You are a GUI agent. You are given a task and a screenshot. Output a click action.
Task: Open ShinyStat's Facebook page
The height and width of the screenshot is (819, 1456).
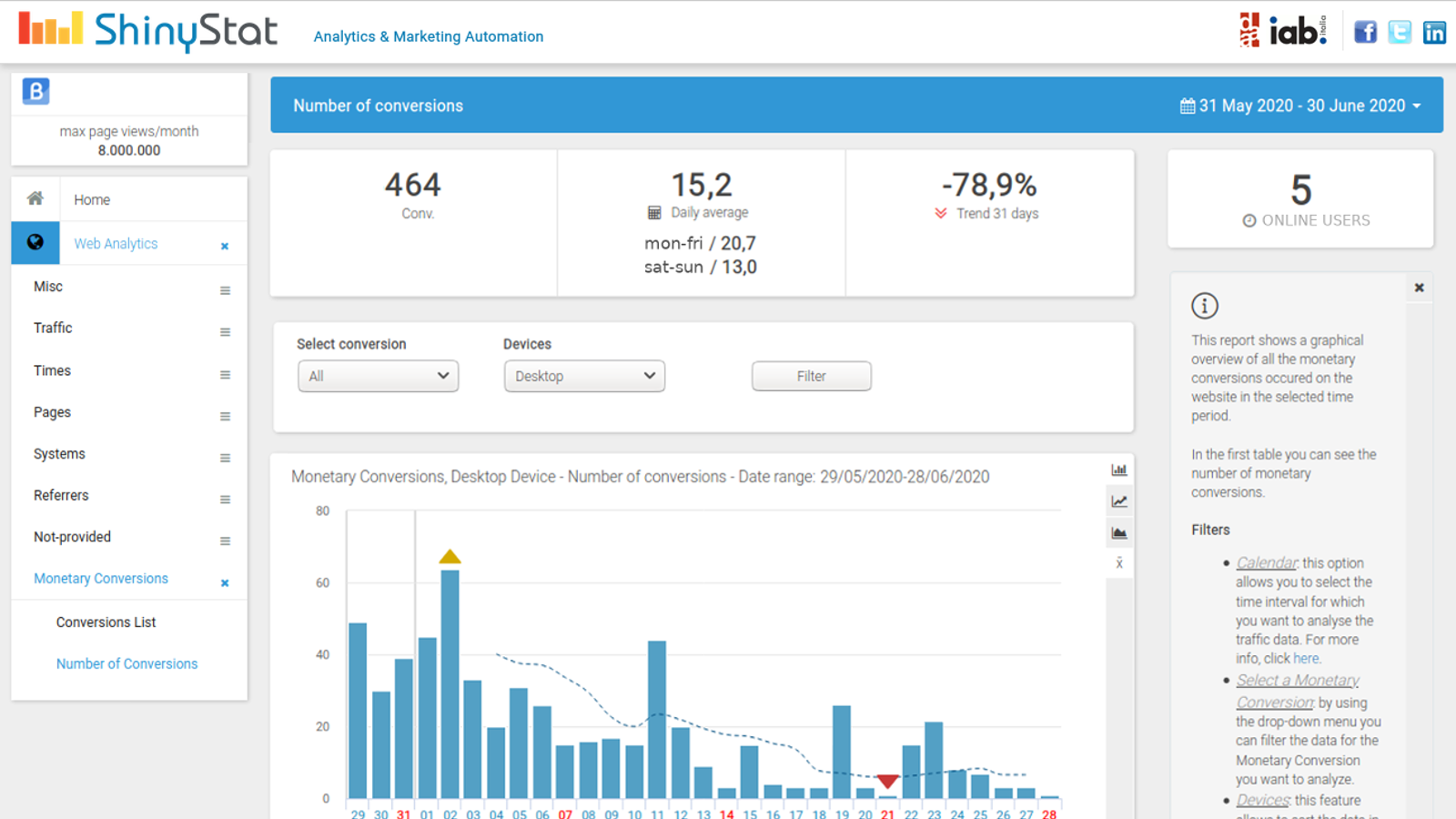pos(1366,31)
